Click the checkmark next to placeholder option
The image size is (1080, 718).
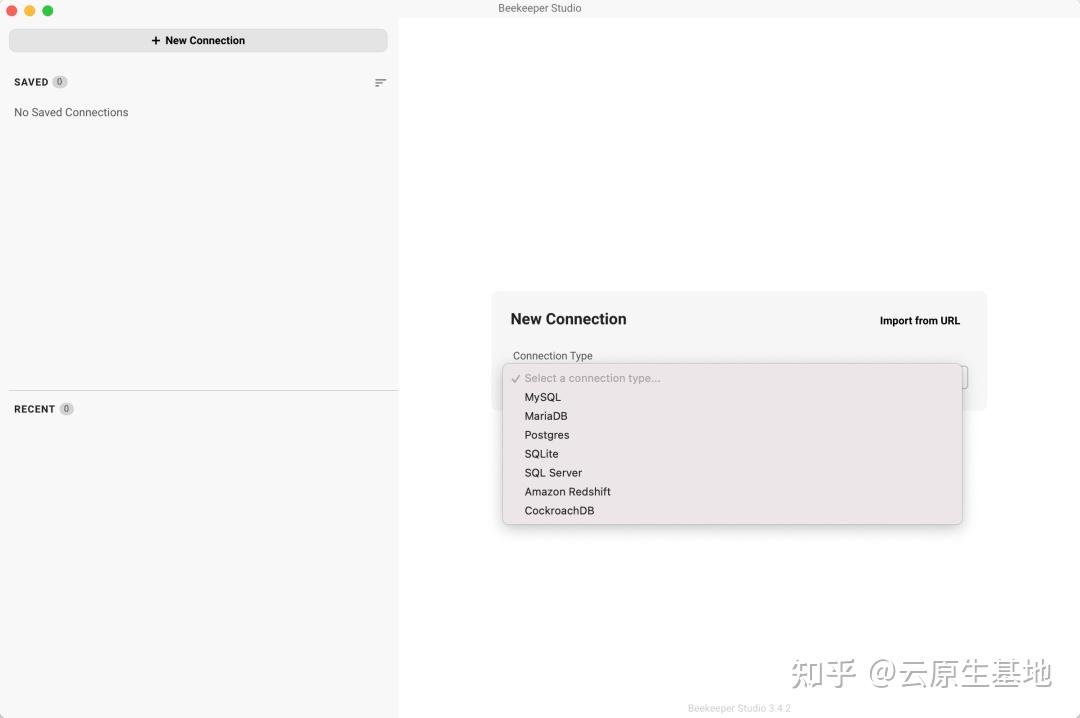click(x=515, y=378)
